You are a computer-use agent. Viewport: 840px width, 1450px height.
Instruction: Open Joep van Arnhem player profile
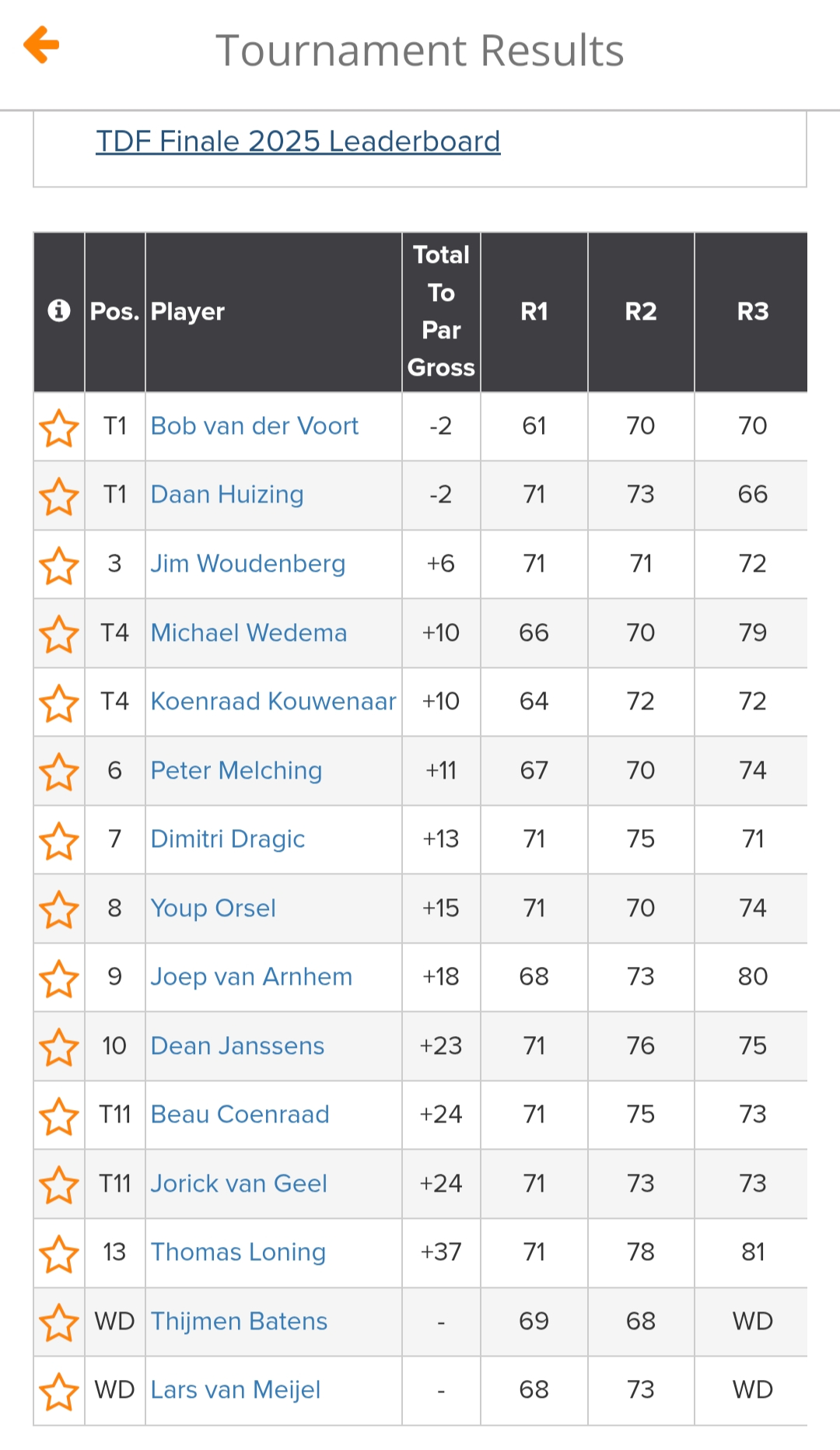251,977
